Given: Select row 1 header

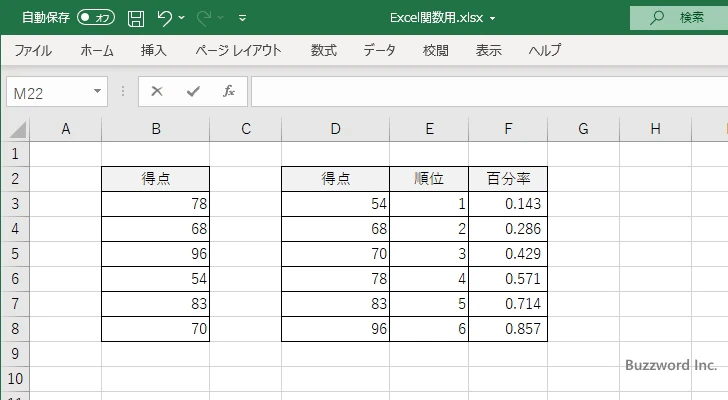Looking at the screenshot, I should click(15, 154).
